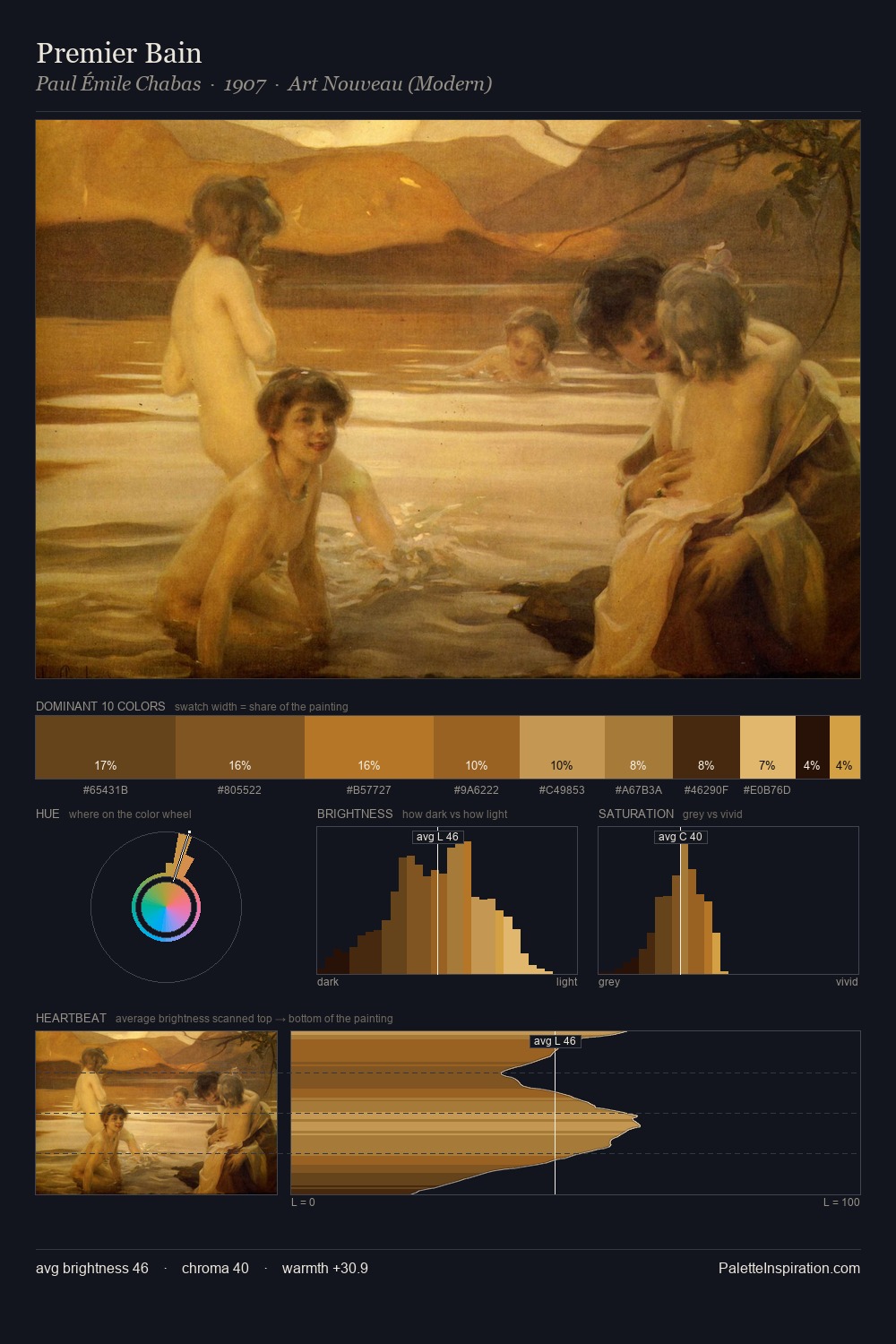The height and width of the screenshot is (1344, 896).
Task: Click the avg C 40 saturation marker
Action: coord(681,837)
